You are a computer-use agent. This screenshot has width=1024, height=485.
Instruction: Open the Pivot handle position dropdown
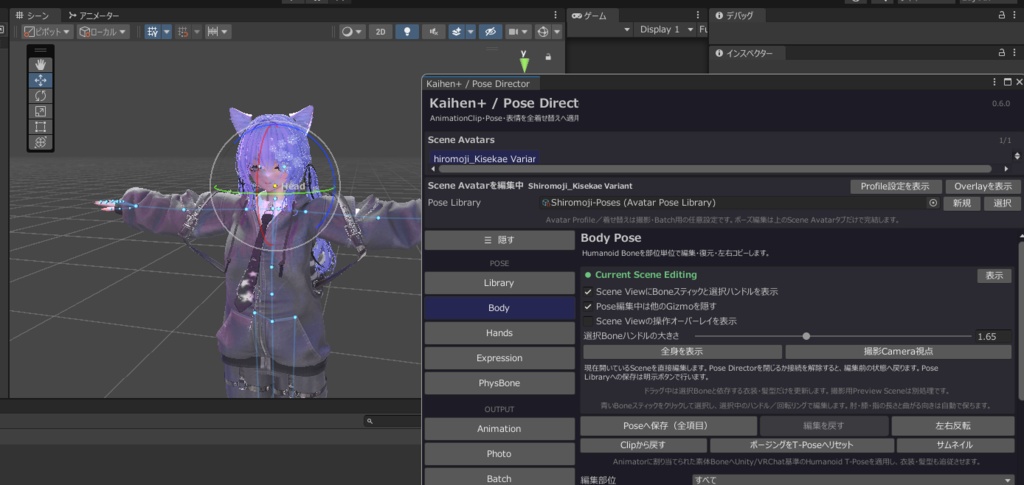click(x=48, y=31)
